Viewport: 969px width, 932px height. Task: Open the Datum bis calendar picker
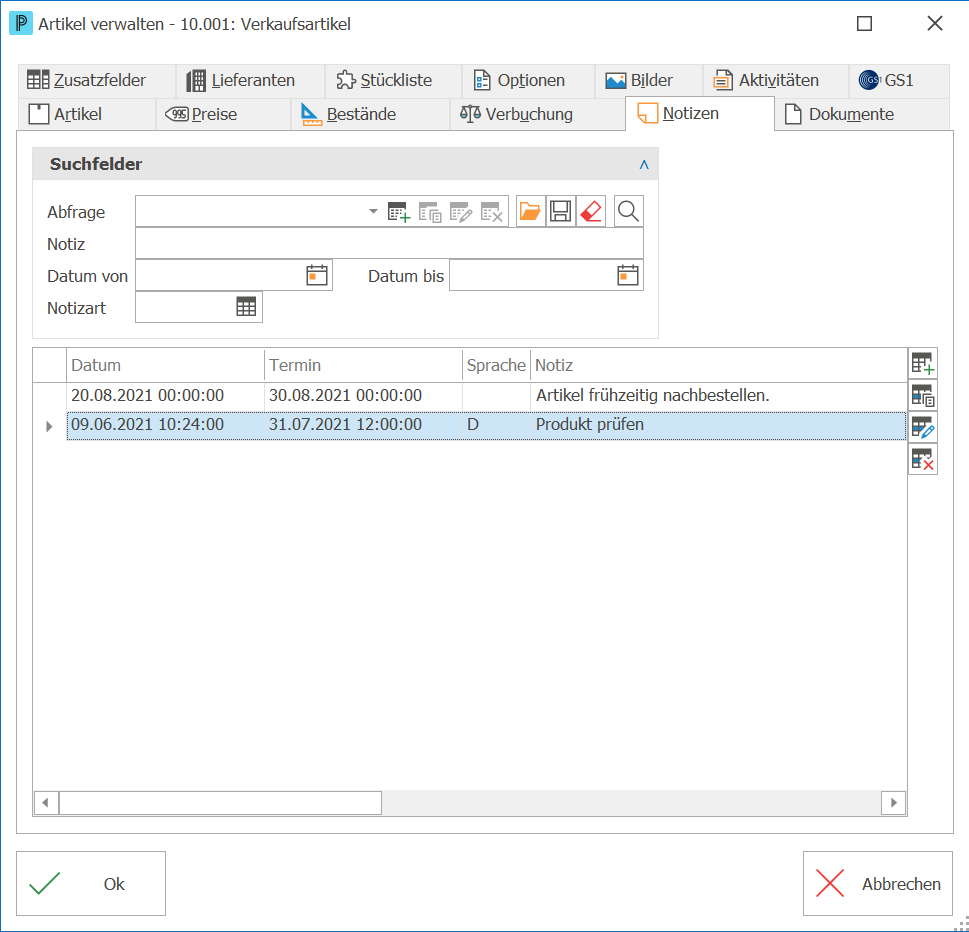pyautogui.click(x=628, y=275)
